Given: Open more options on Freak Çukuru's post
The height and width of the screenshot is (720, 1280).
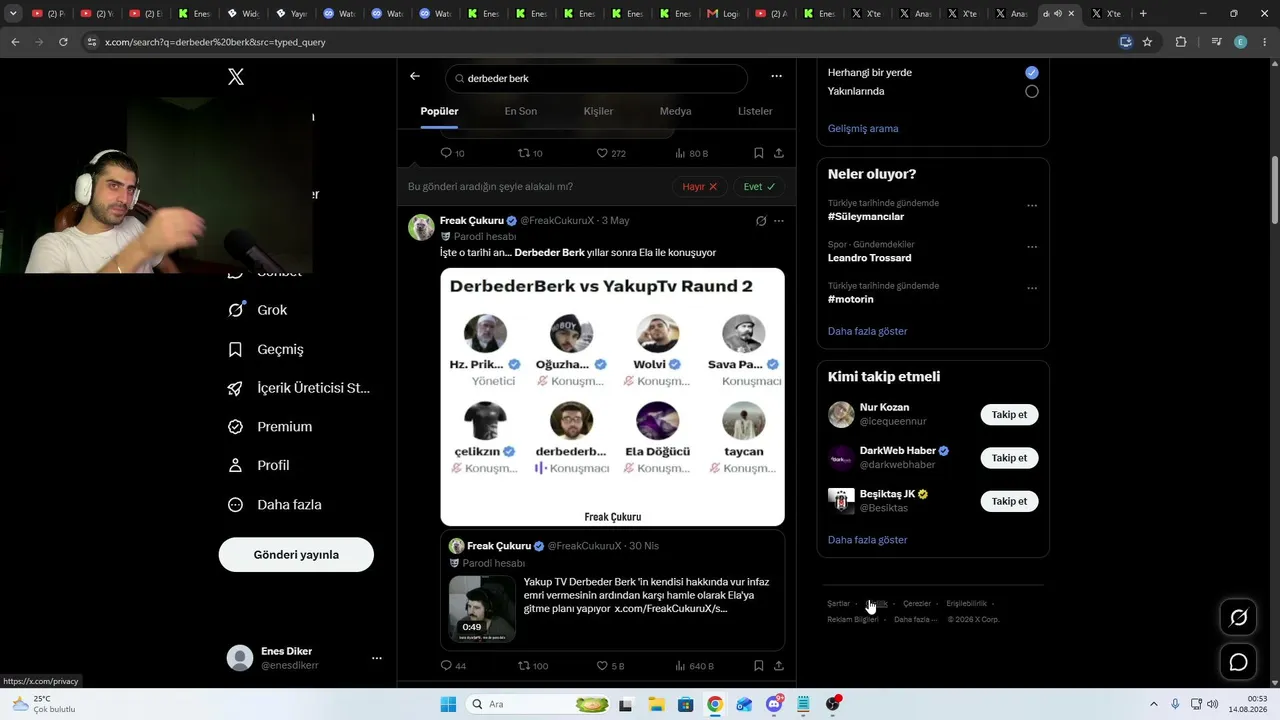Looking at the screenshot, I should click(x=779, y=221).
